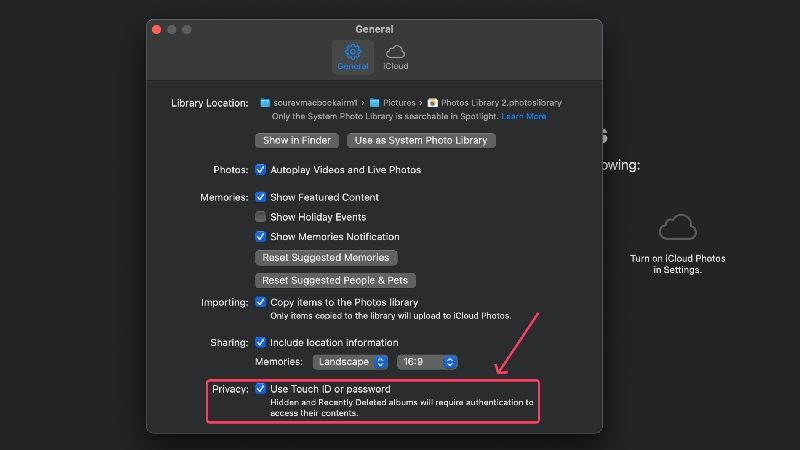This screenshot has height=450, width=800.
Task: Click Reset Suggested People & Pets
Action: tap(335, 280)
